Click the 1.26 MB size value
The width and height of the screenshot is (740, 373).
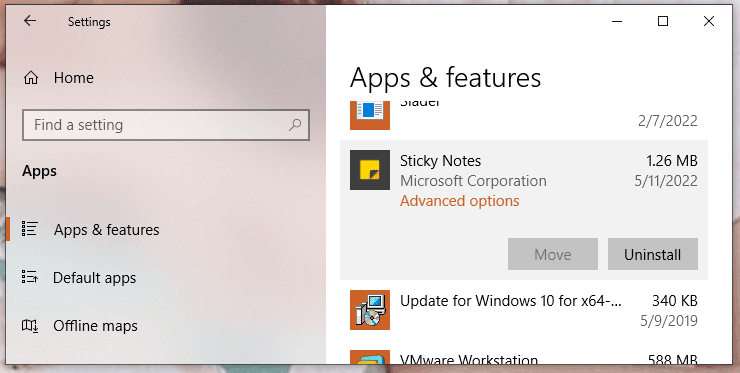[x=672, y=161]
